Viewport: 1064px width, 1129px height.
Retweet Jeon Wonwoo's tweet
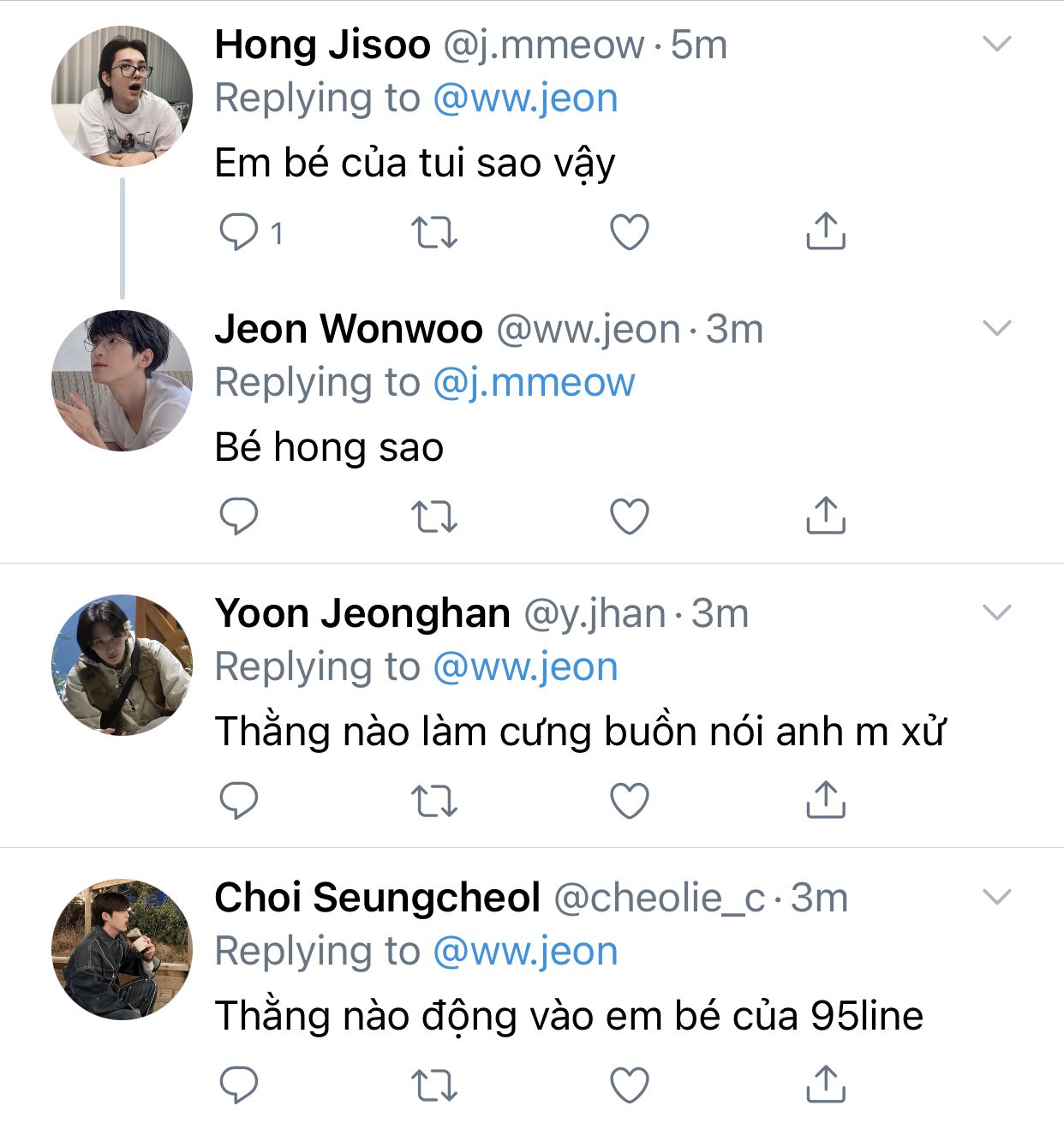(434, 517)
